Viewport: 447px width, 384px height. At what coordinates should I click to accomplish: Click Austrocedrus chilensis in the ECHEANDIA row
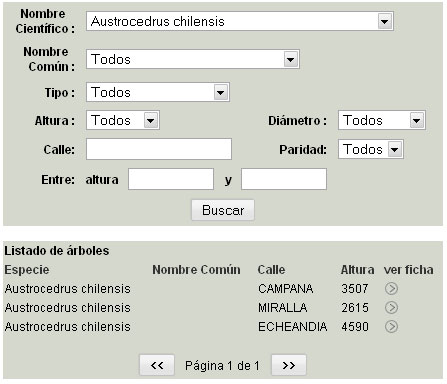(x=67, y=327)
